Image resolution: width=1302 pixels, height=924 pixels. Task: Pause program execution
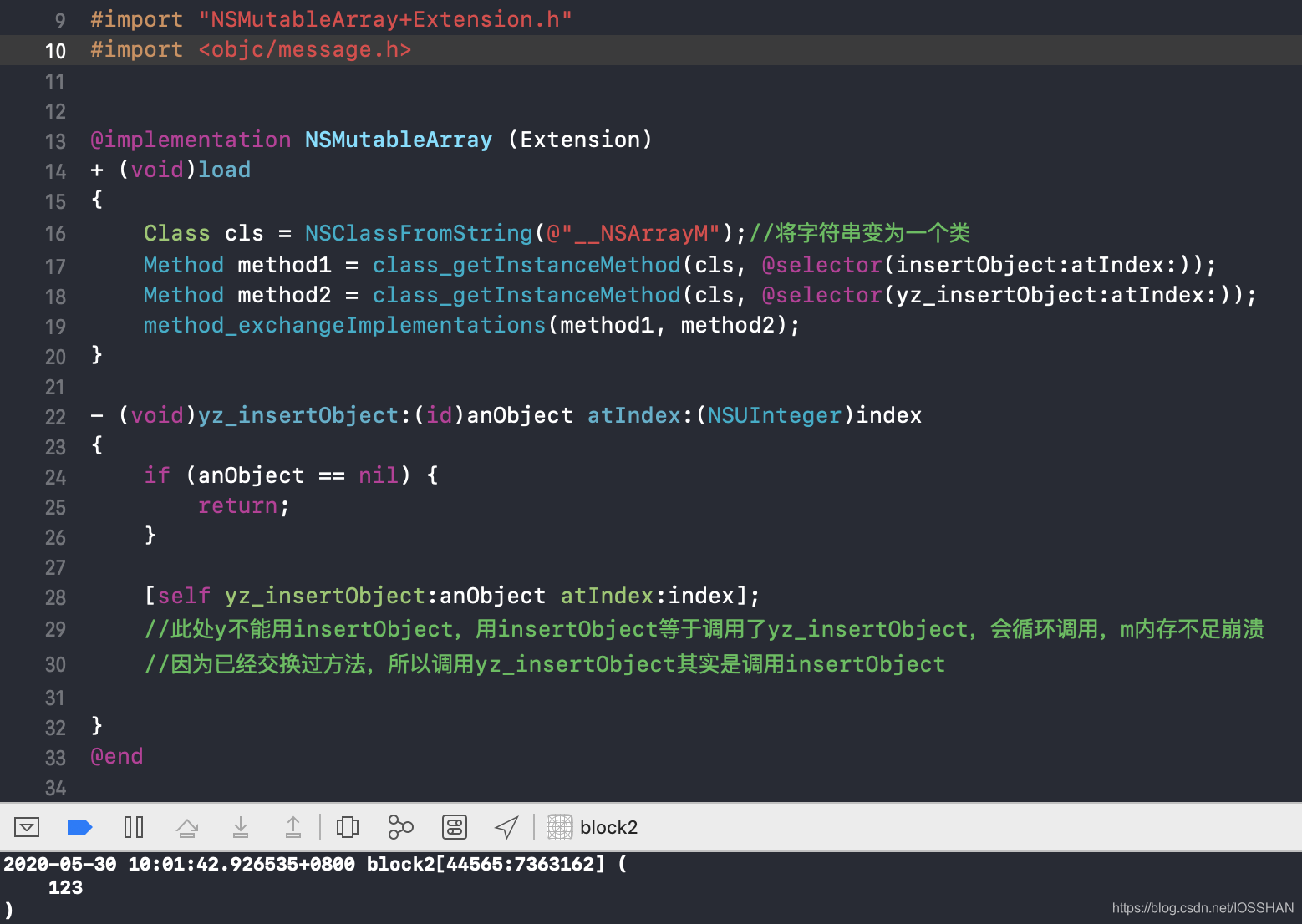[x=134, y=828]
